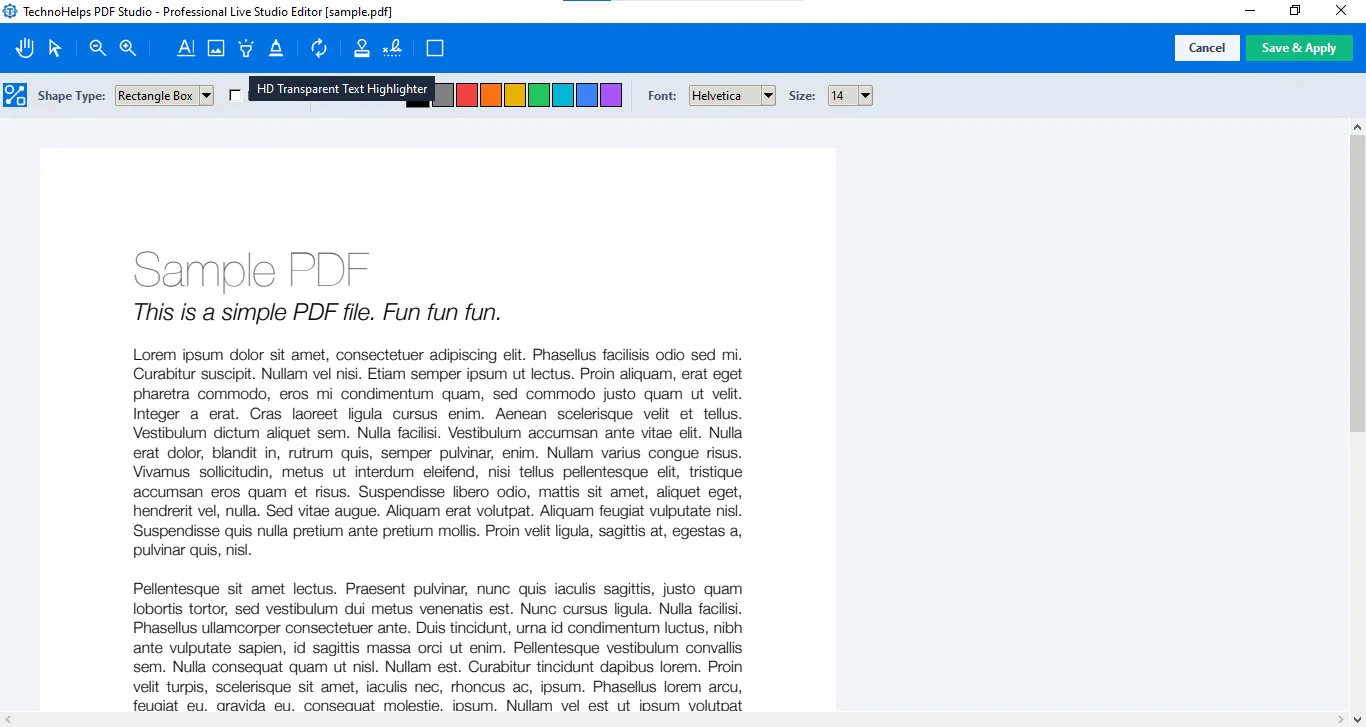Screen dimensions: 1366x727
Task: Choose the purple color swatch
Action: point(611,95)
